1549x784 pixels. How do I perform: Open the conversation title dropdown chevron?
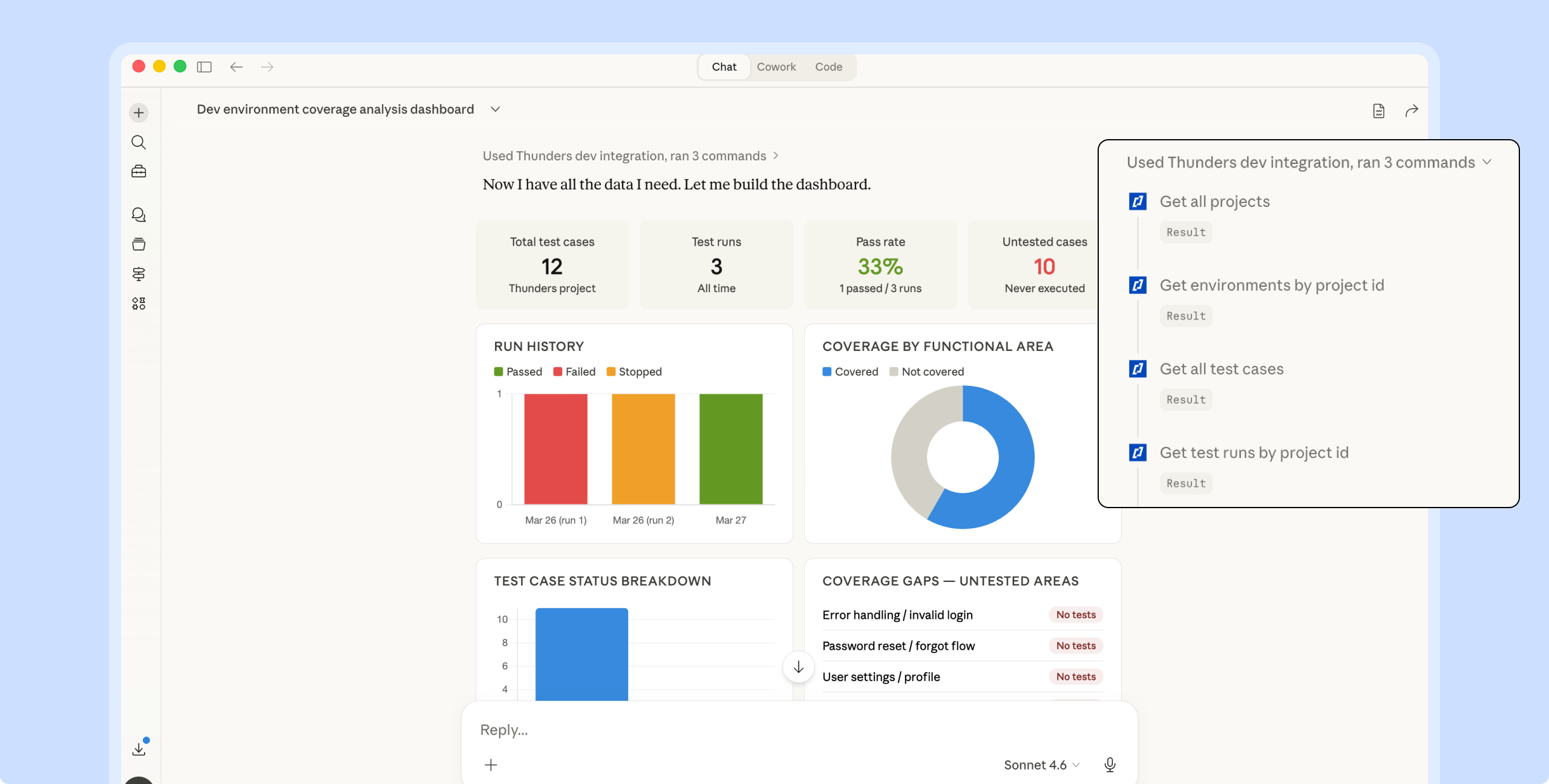click(496, 109)
